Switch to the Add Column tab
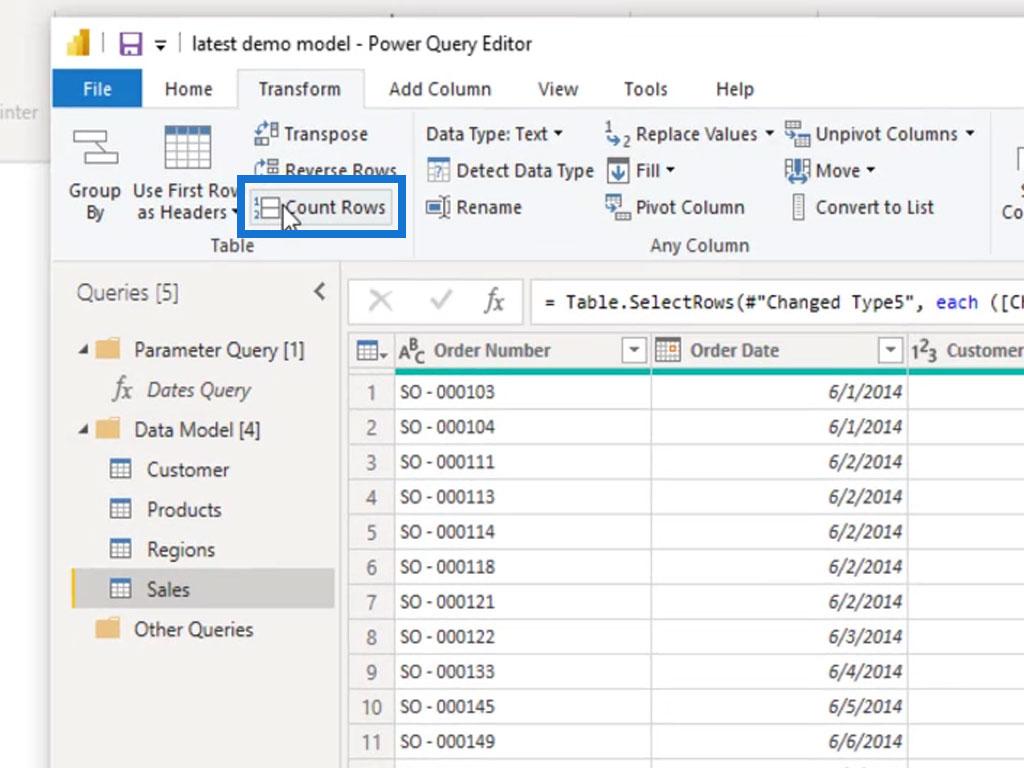Viewport: 1024px width, 768px height. click(440, 89)
